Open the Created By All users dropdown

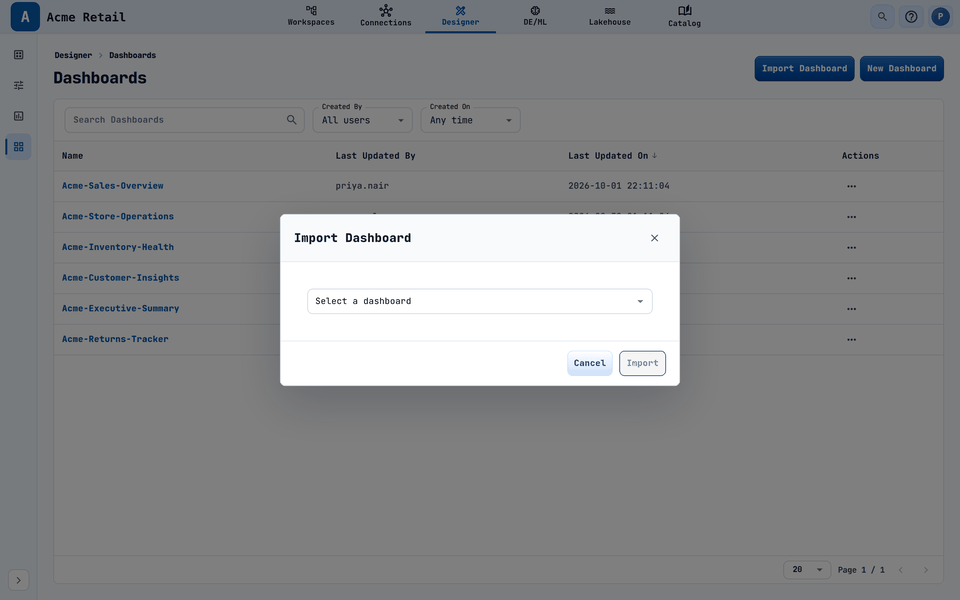[x=362, y=120]
